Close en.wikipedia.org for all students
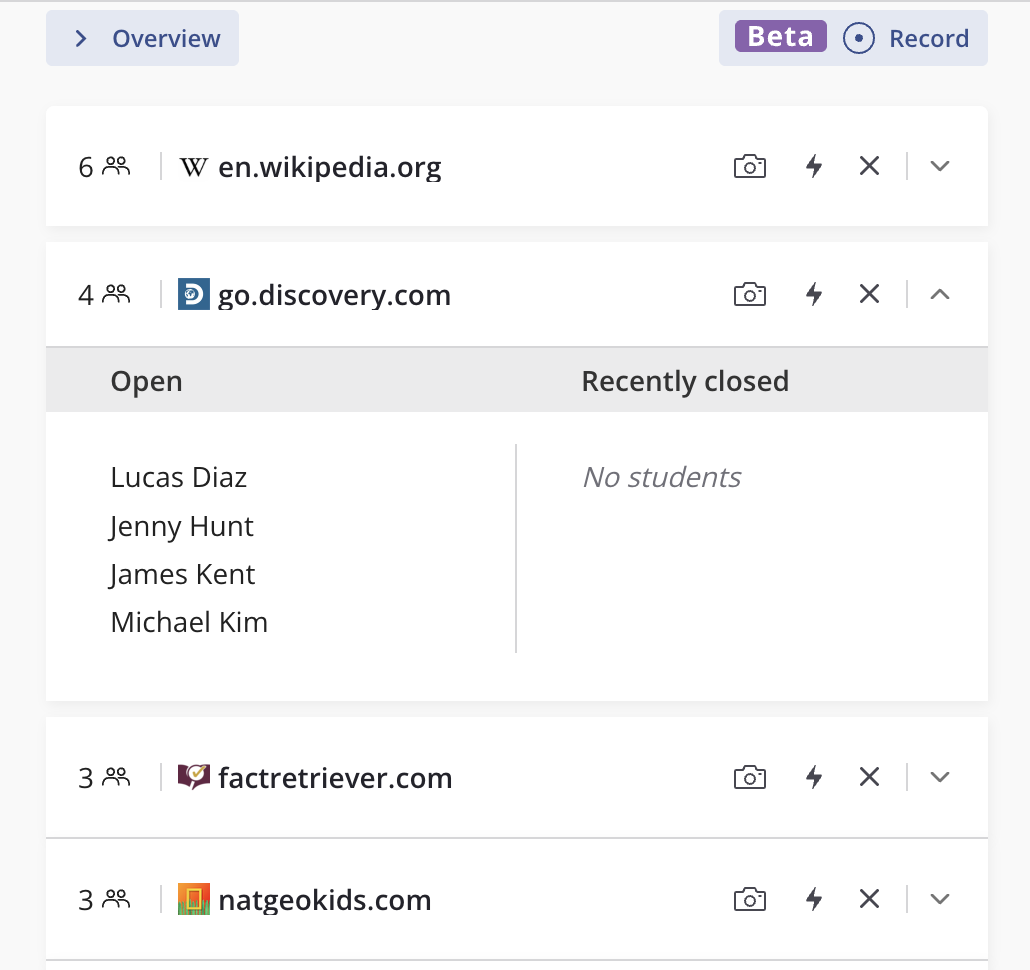This screenshot has height=970, width=1030. pos(869,166)
